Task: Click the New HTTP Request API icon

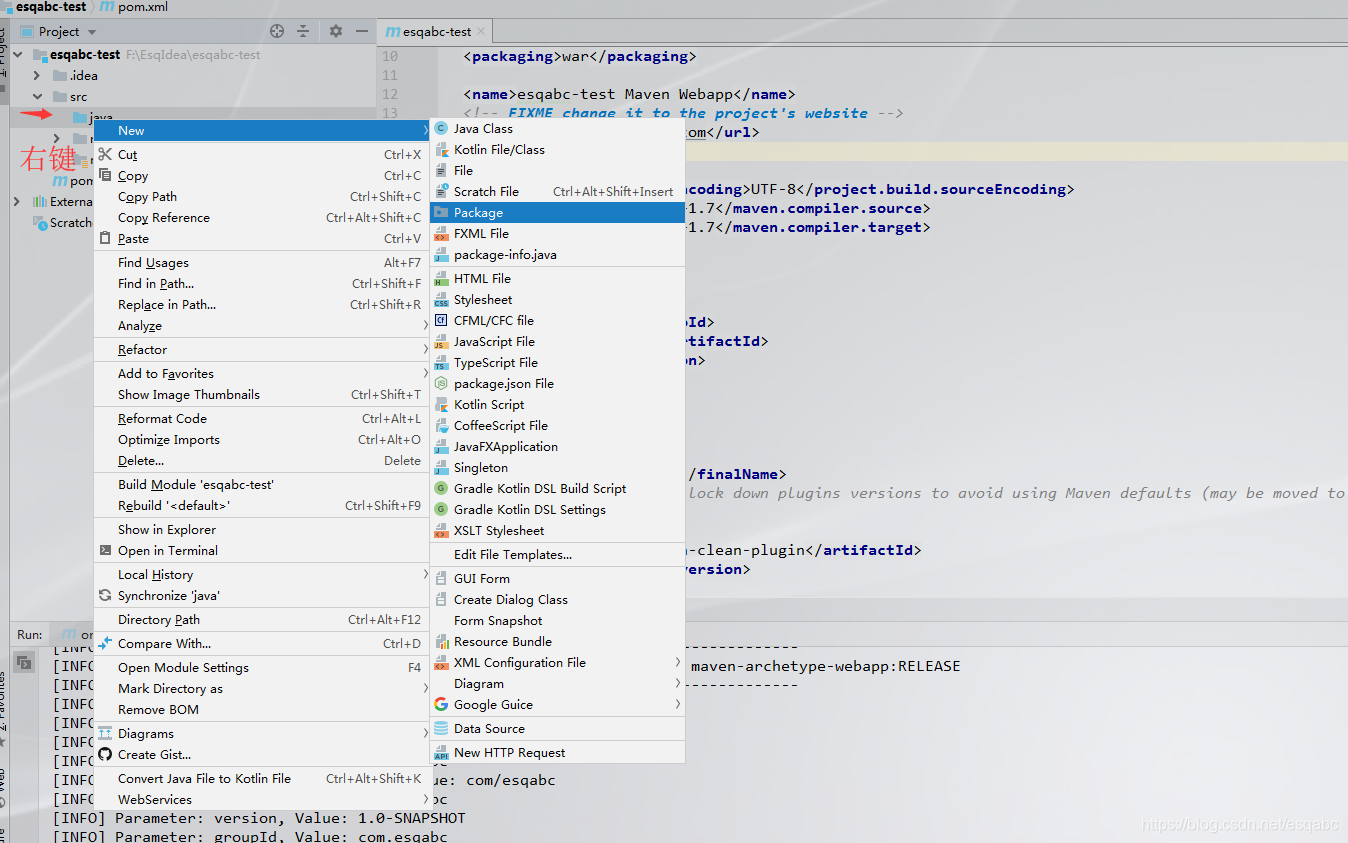Action: tap(441, 753)
